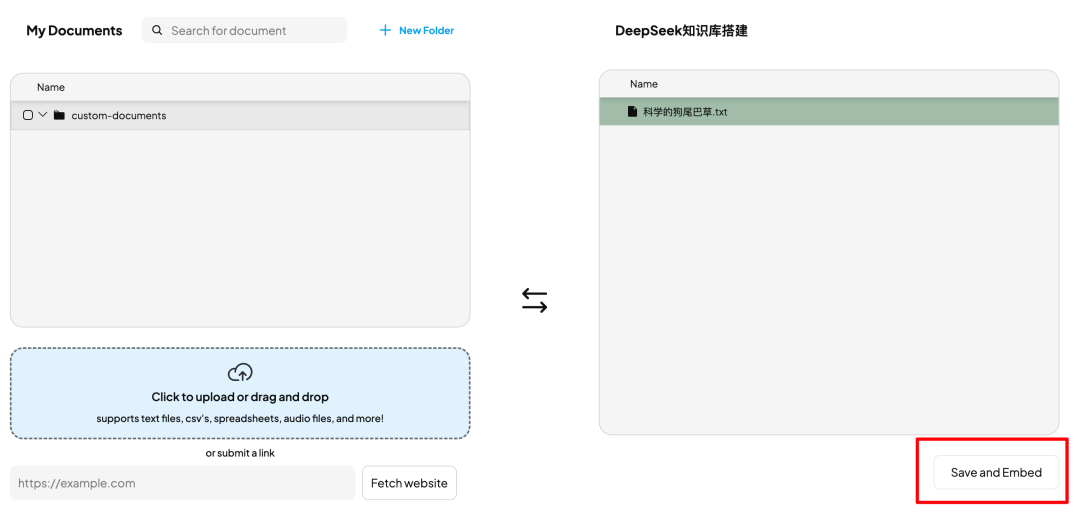Select the custom-documents folder name
The width and height of the screenshot is (1080, 517).
point(119,116)
